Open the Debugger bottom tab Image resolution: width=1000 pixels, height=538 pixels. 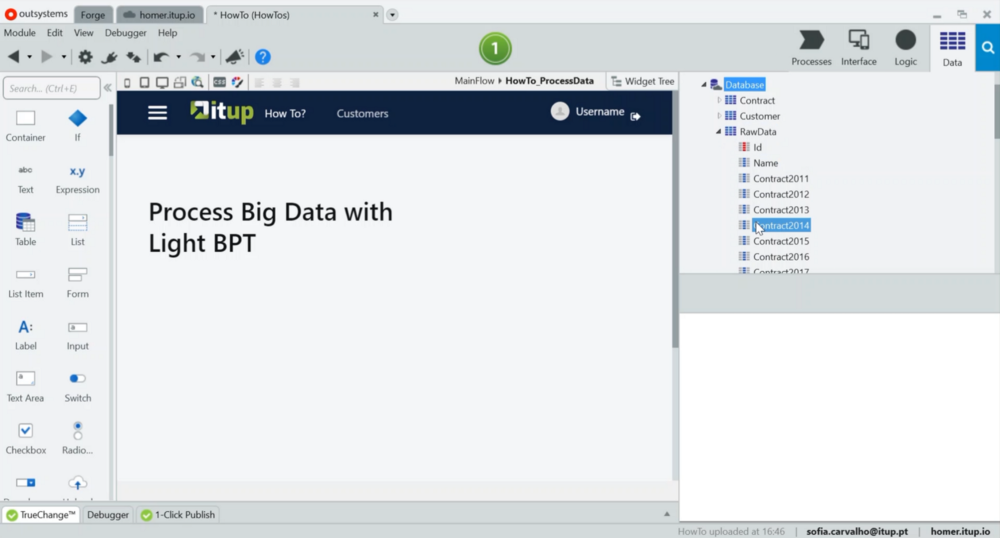108,514
